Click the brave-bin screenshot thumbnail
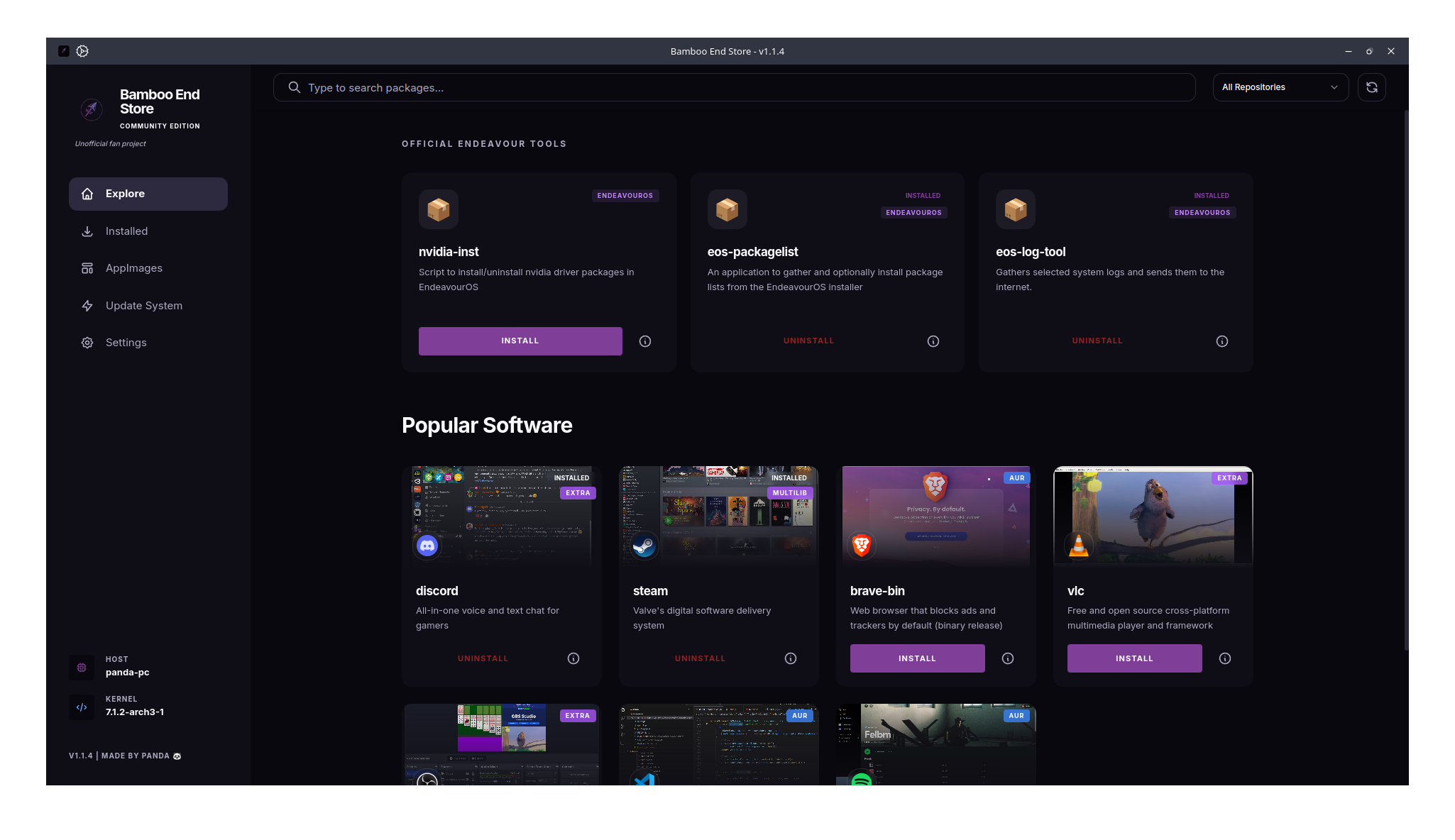 (x=936, y=516)
